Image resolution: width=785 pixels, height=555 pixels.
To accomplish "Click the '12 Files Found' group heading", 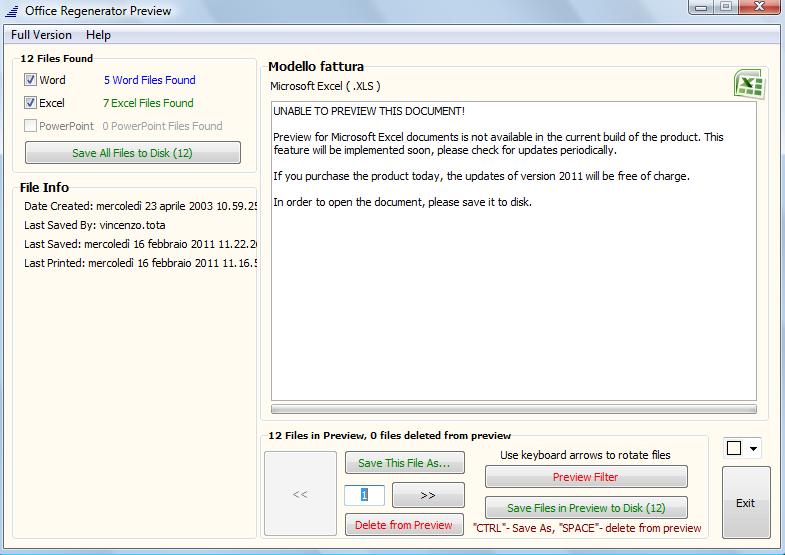I will coord(57,59).
